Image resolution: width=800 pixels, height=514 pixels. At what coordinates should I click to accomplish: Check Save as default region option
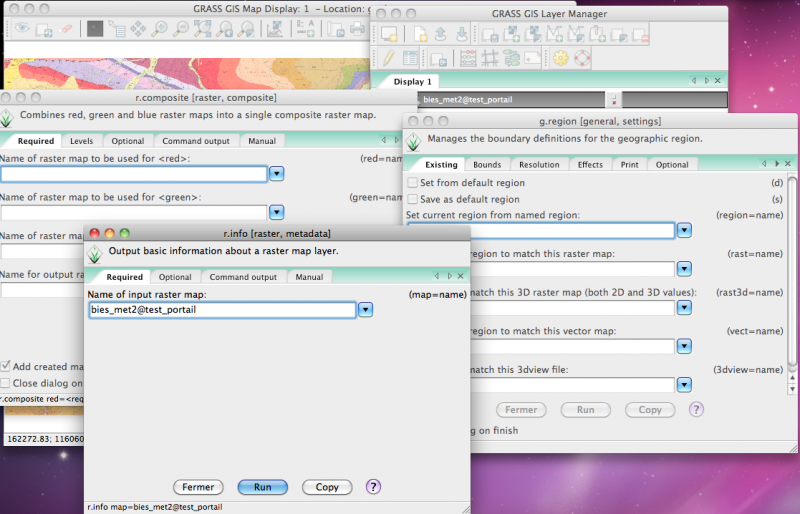pos(413,199)
